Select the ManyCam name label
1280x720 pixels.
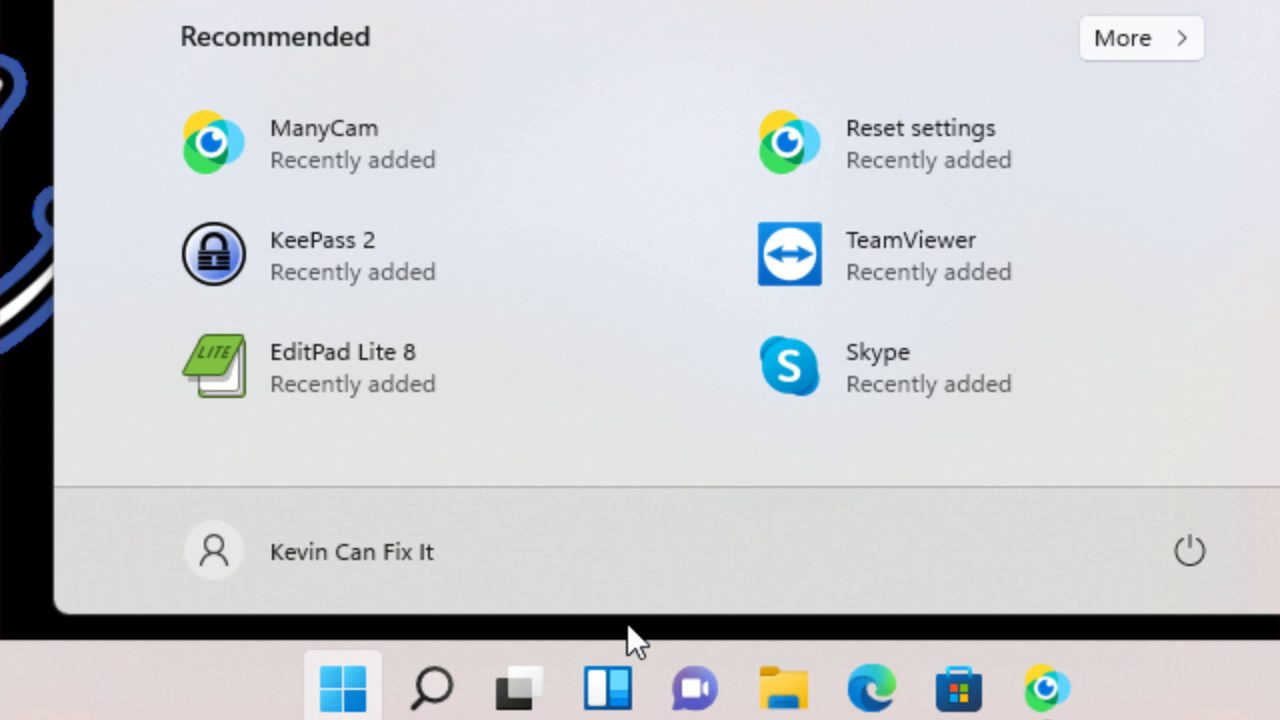click(x=324, y=128)
